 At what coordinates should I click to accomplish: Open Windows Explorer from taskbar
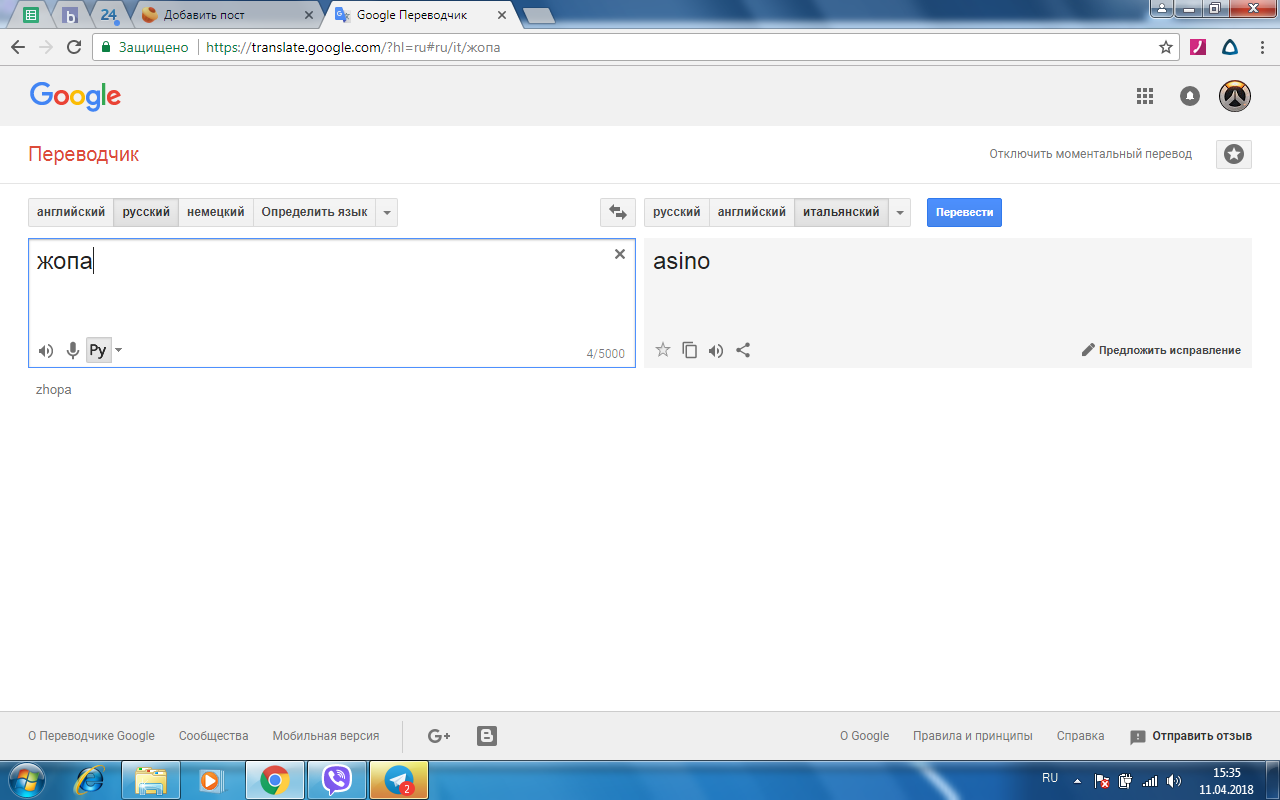coord(151,779)
